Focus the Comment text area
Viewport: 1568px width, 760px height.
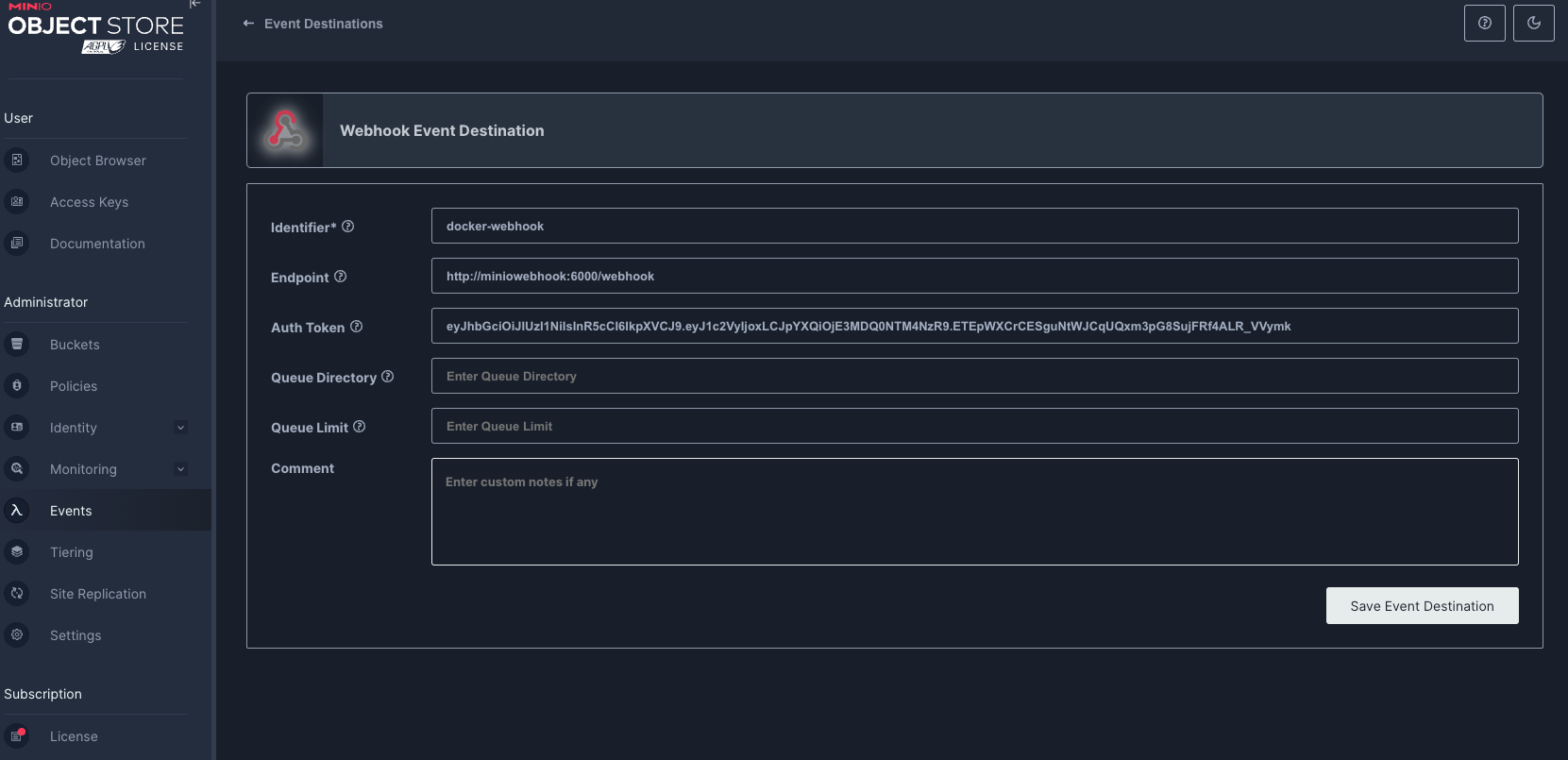(974, 512)
